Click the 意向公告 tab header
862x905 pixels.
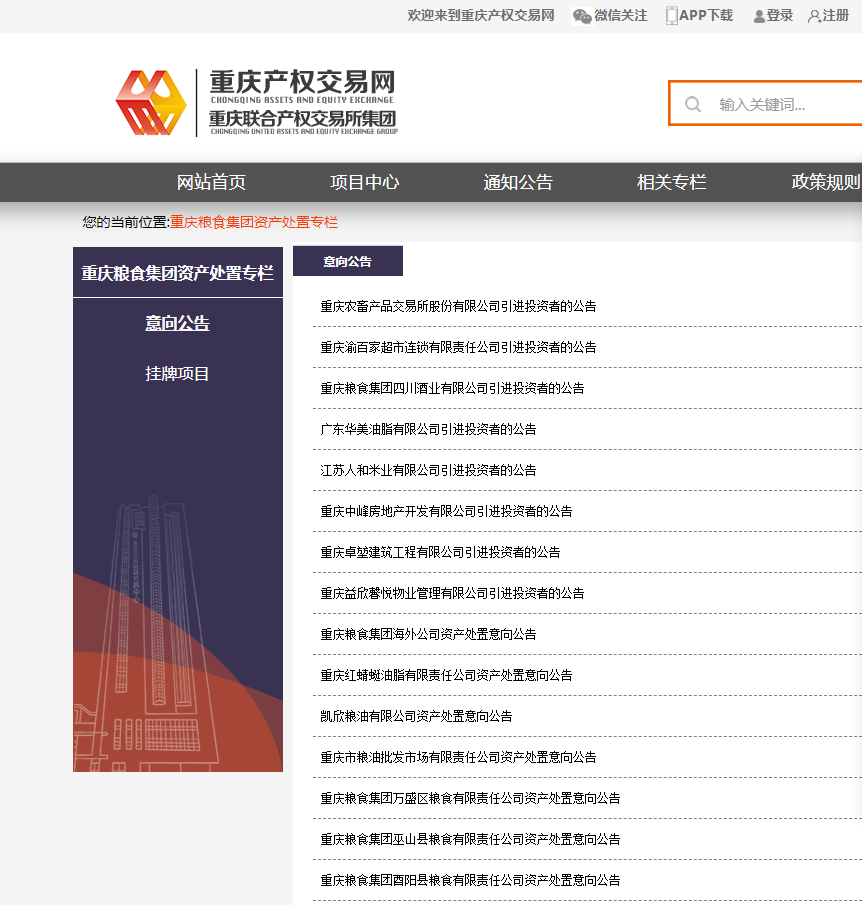348,261
